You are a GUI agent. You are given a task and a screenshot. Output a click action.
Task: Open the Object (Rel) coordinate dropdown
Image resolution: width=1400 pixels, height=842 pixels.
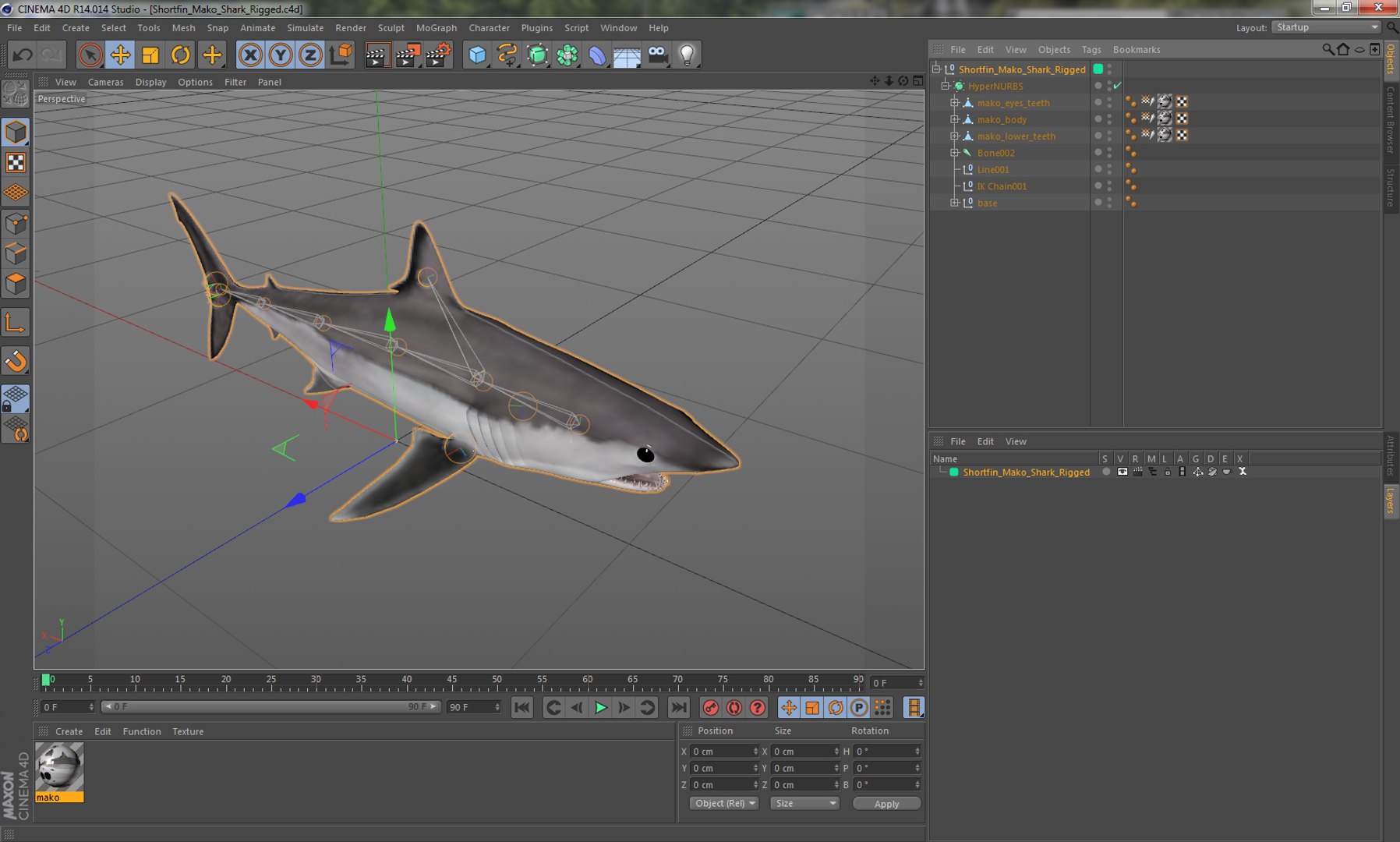(x=724, y=803)
